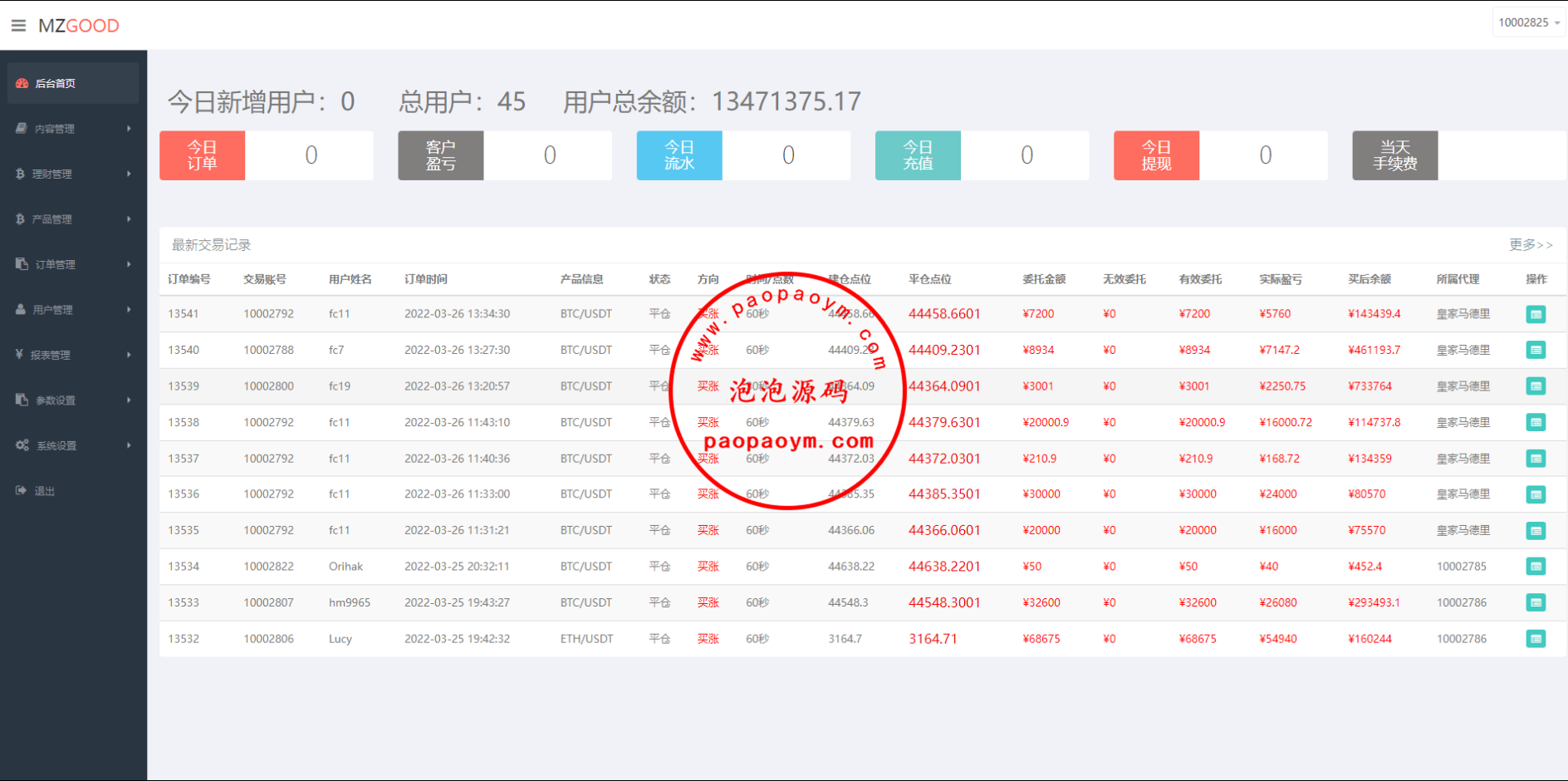1568x781 pixels.
Task: Open the 产品管理 menu item
Action: click(x=52, y=219)
